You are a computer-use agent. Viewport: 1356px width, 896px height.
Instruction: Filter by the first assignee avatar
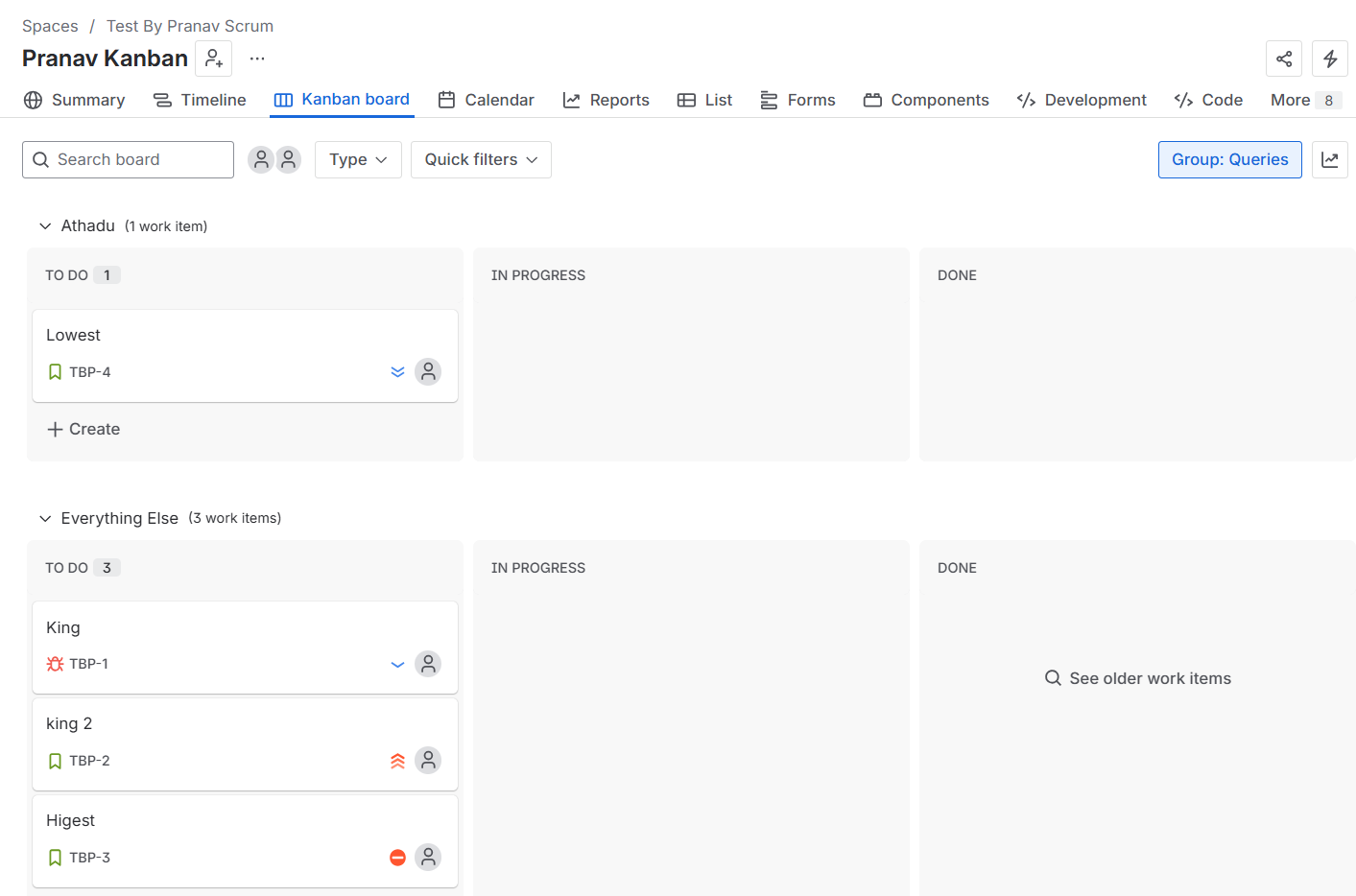pyautogui.click(x=261, y=160)
